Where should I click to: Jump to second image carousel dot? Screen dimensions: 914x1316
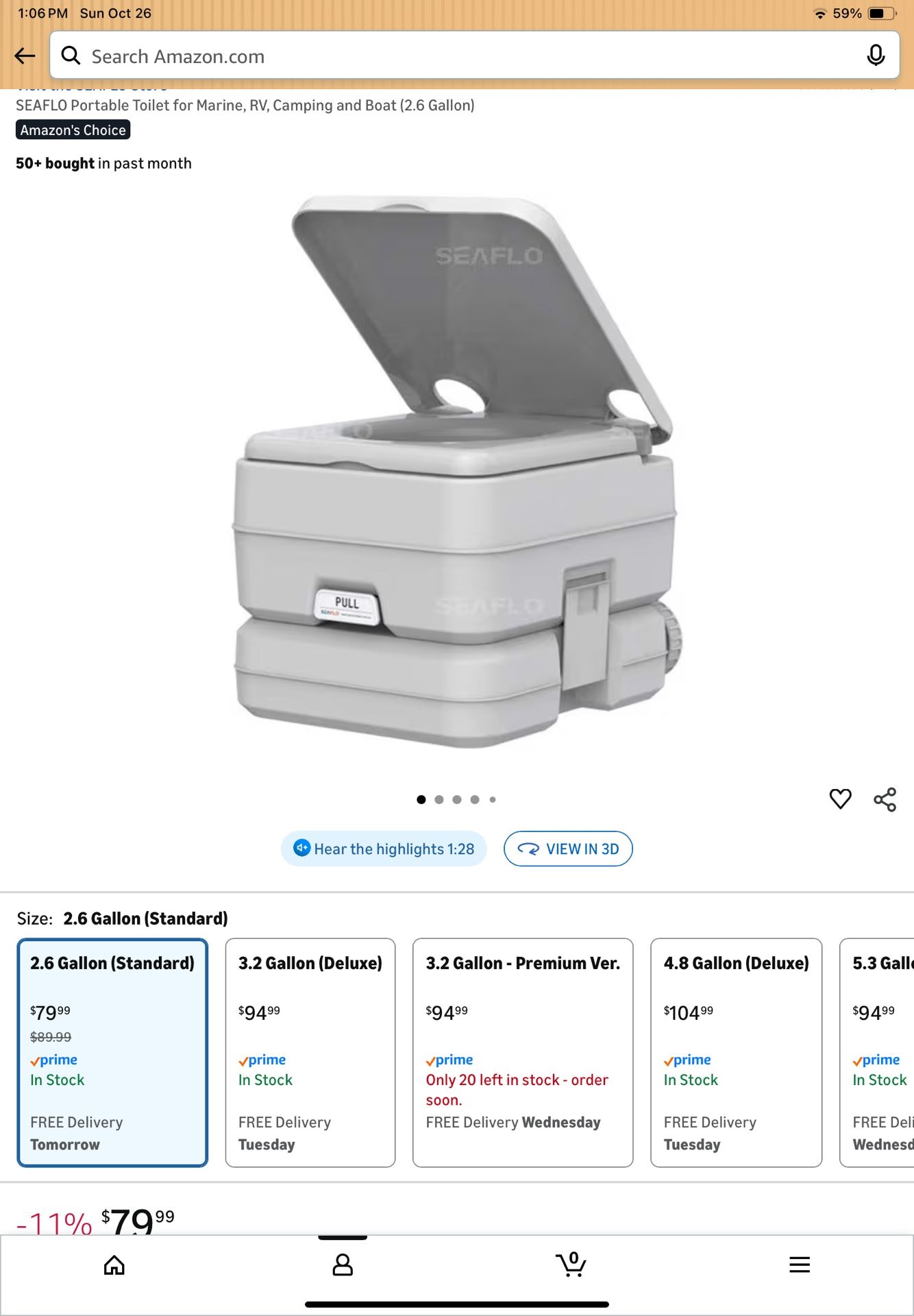pos(439,799)
